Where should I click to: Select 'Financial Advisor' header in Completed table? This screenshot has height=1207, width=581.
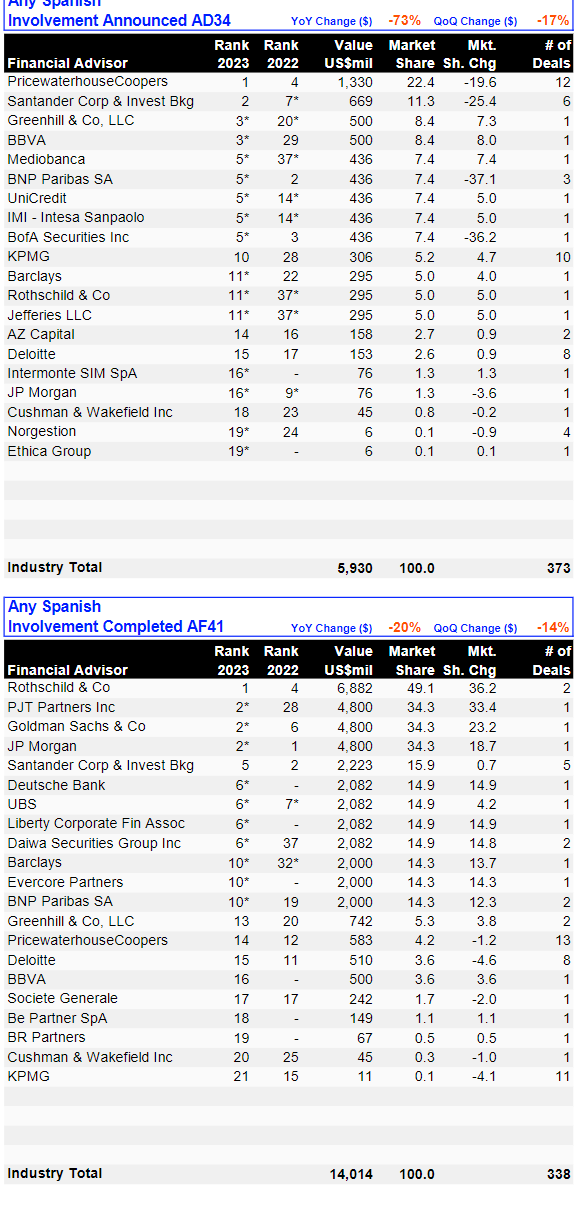point(68,670)
